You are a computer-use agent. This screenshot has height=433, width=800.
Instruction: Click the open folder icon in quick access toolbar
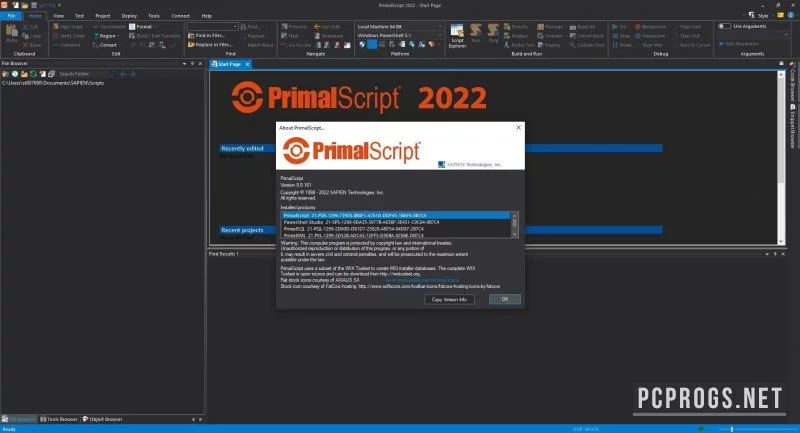[24, 5]
